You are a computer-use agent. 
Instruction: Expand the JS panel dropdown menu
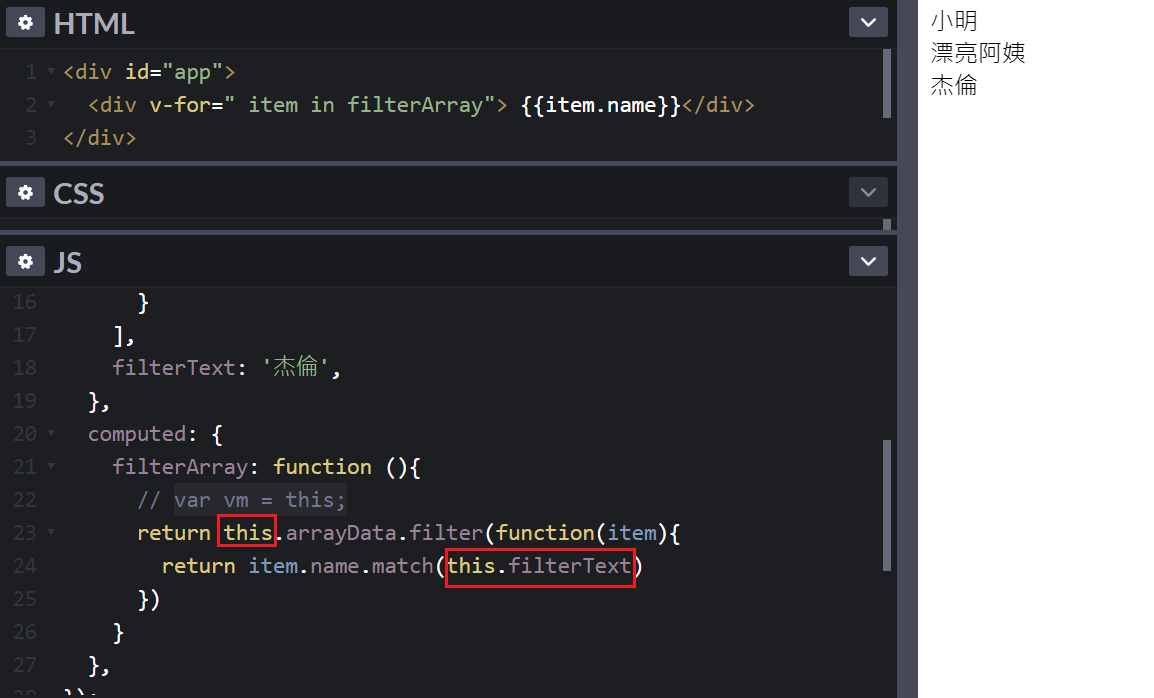(868, 261)
